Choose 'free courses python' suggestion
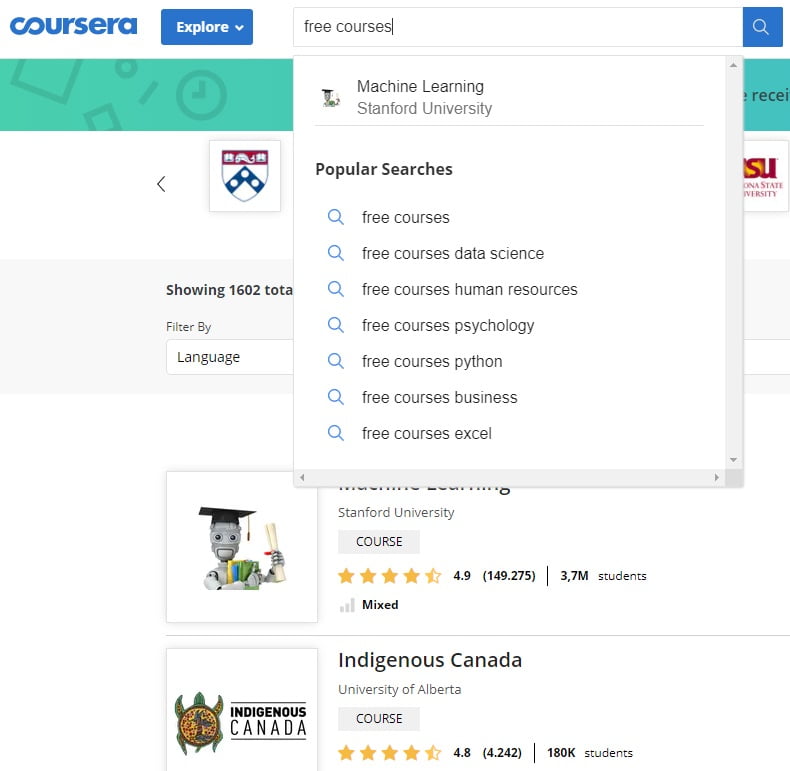 click(432, 361)
